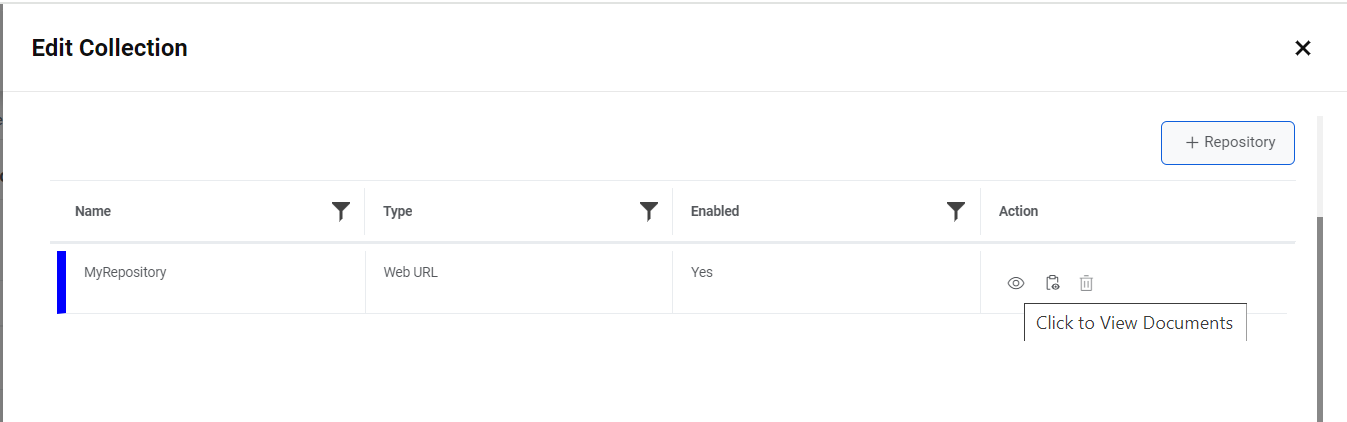Delete MyRepository using the trash icon
1347x422 pixels.
pos(1086,283)
